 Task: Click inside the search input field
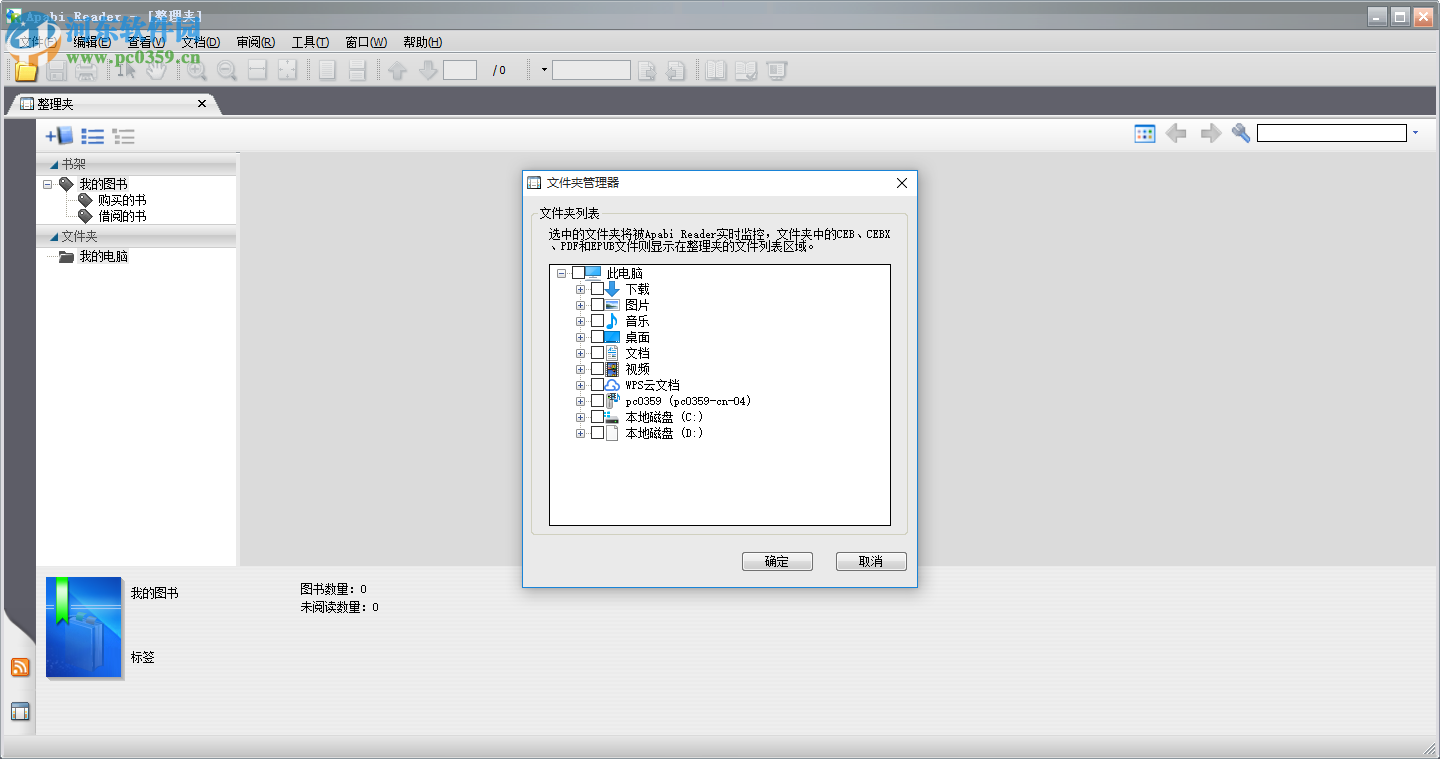tap(1330, 131)
